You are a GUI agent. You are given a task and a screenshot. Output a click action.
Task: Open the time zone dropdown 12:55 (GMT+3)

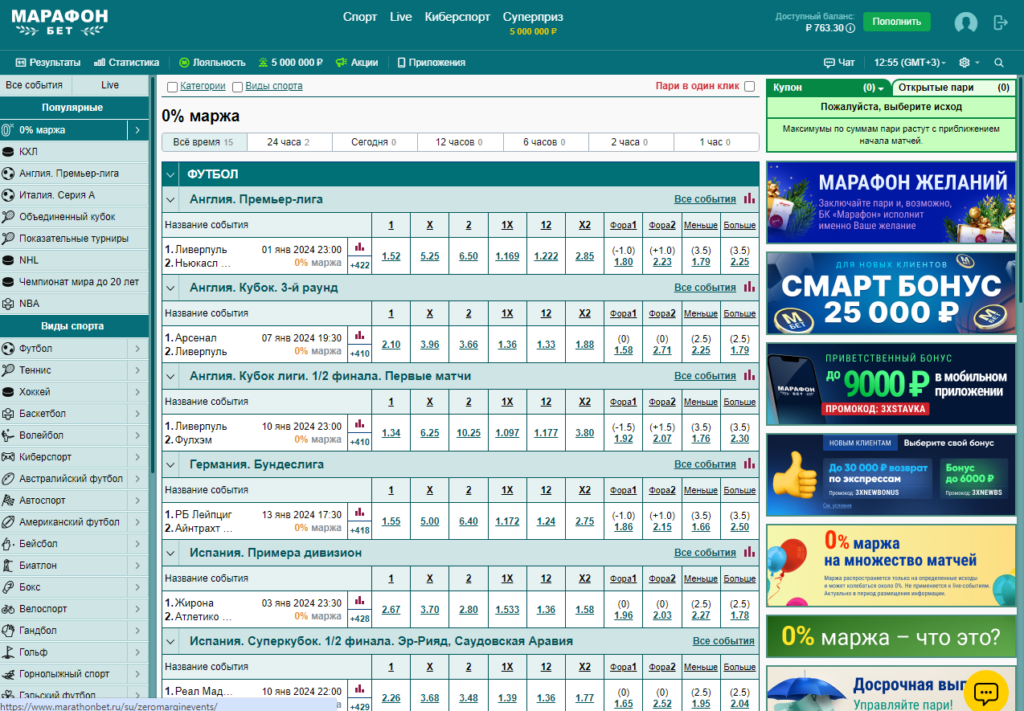click(x=910, y=63)
